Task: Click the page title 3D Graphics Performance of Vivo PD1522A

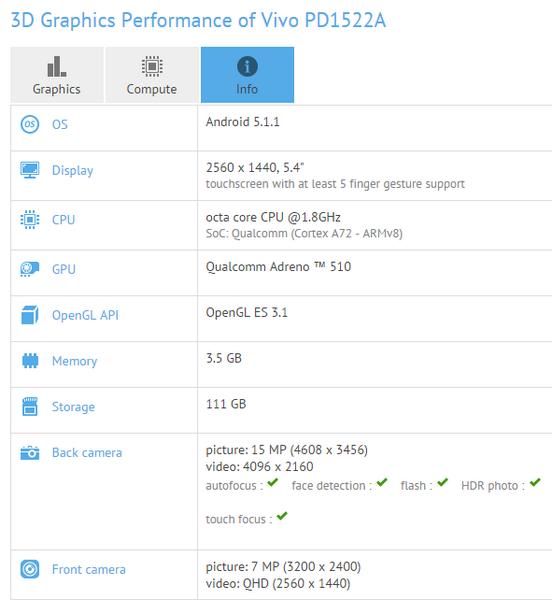Action: point(199,20)
